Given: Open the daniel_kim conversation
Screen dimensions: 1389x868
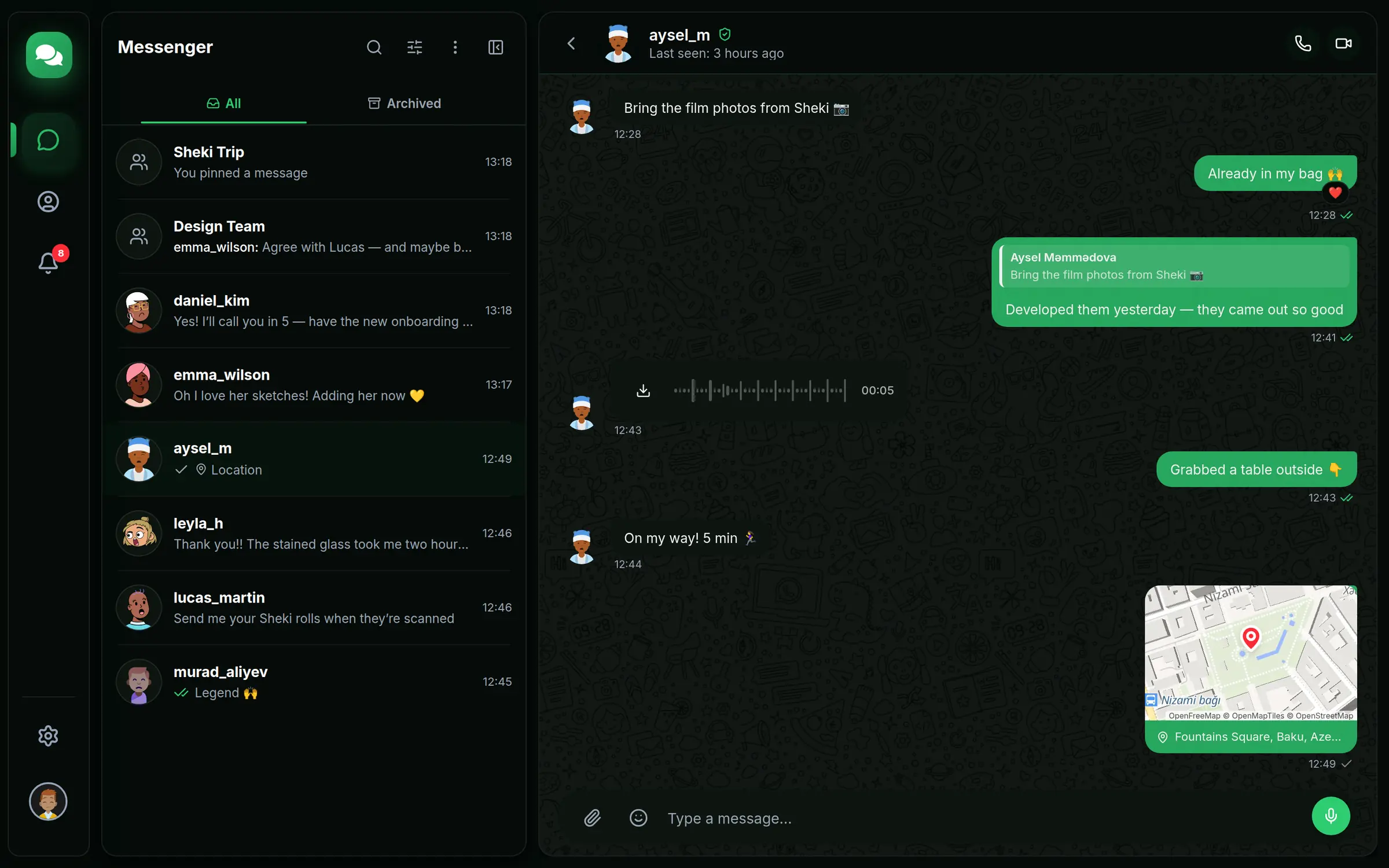Looking at the screenshot, I should point(314,310).
